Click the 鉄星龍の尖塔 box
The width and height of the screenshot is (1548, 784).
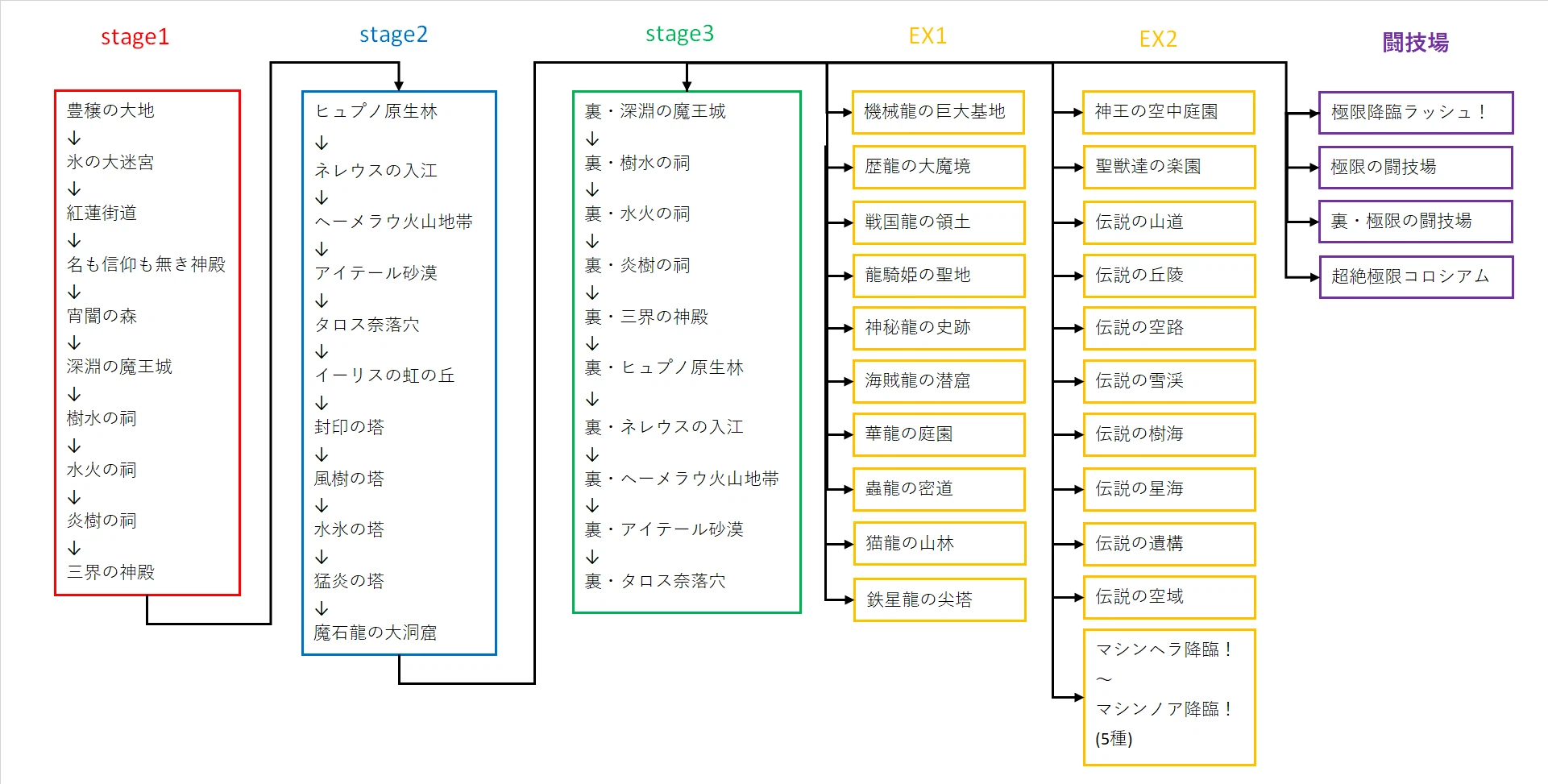pyautogui.click(x=939, y=600)
